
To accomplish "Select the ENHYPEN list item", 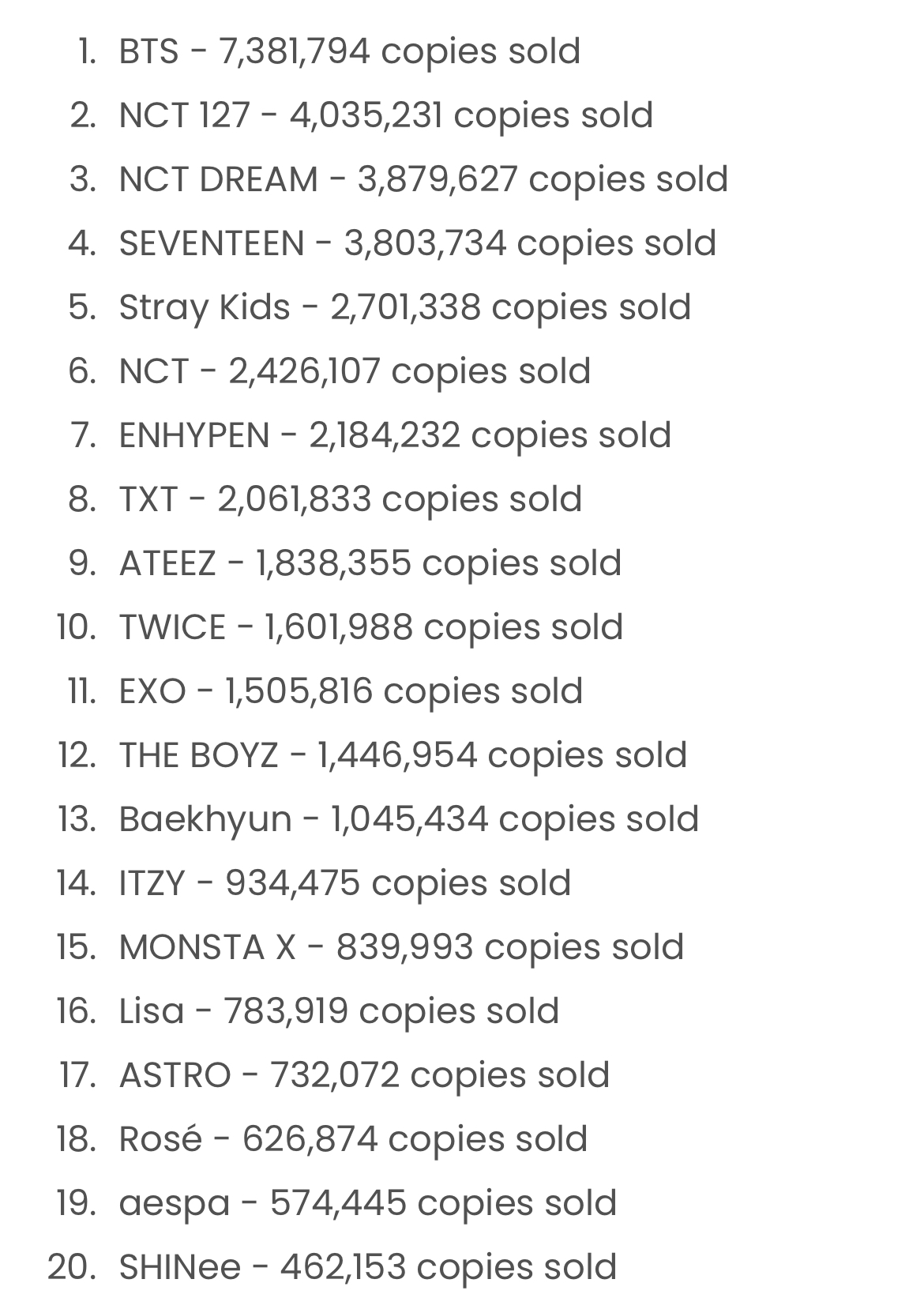I will [395, 436].
